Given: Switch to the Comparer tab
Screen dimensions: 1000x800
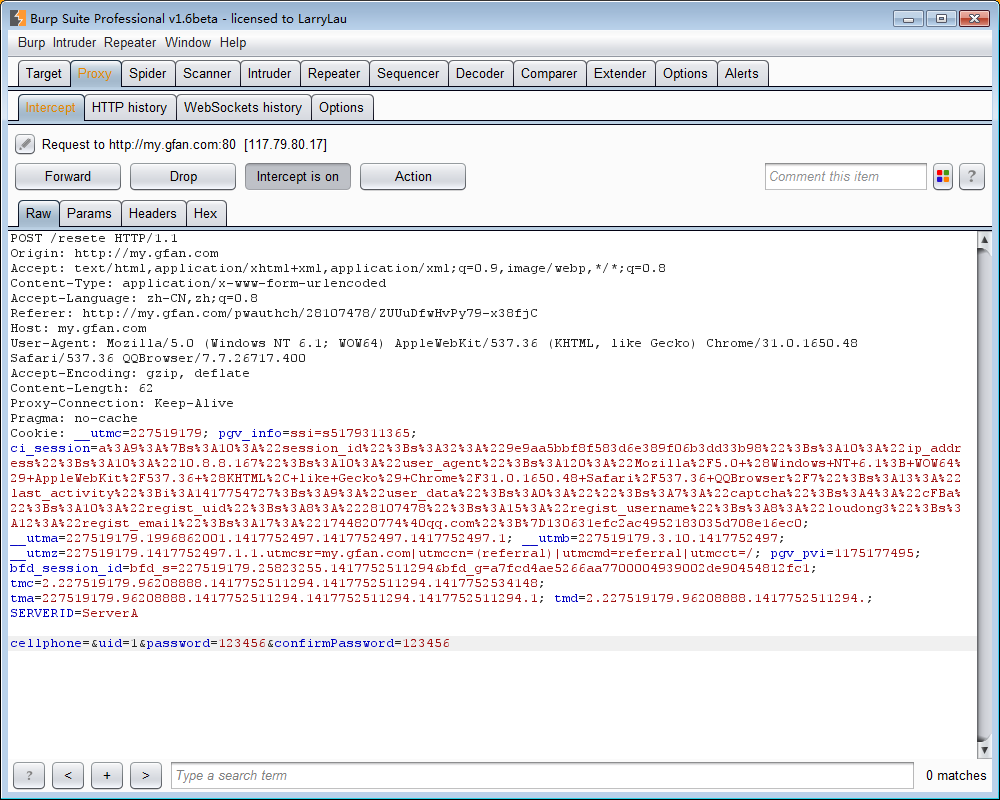Looking at the screenshot, I should pos(548,73).
